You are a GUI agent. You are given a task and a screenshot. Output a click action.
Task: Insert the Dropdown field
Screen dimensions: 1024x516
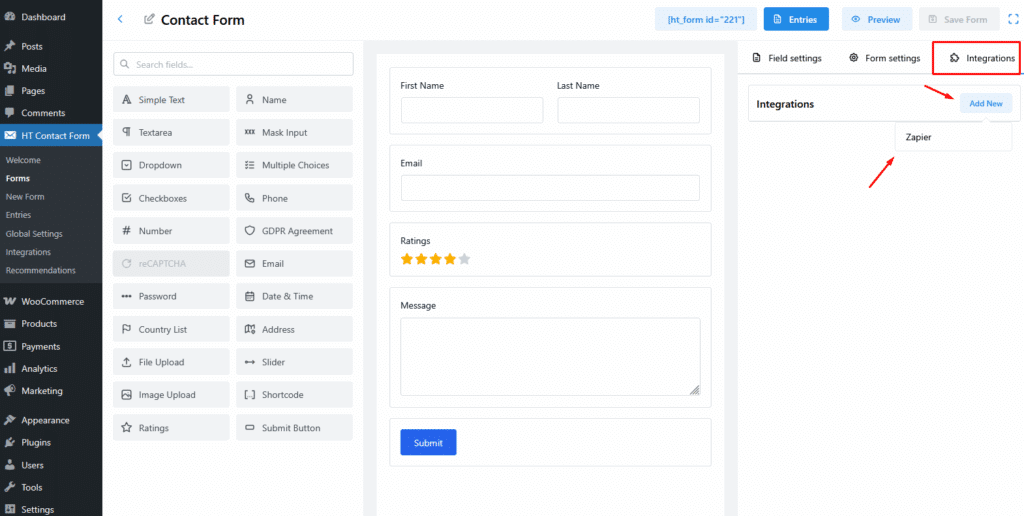click(x=171, y=165)
